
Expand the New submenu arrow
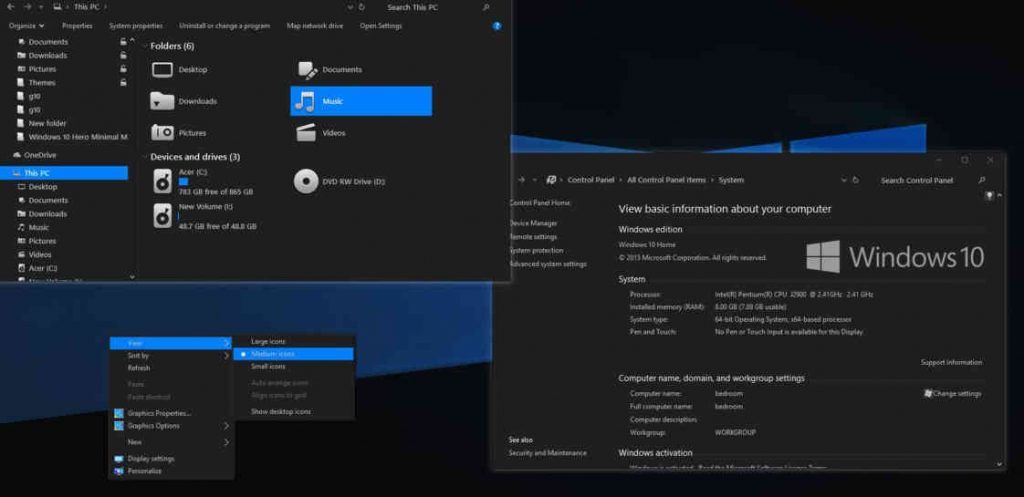[x=227, y=442]
